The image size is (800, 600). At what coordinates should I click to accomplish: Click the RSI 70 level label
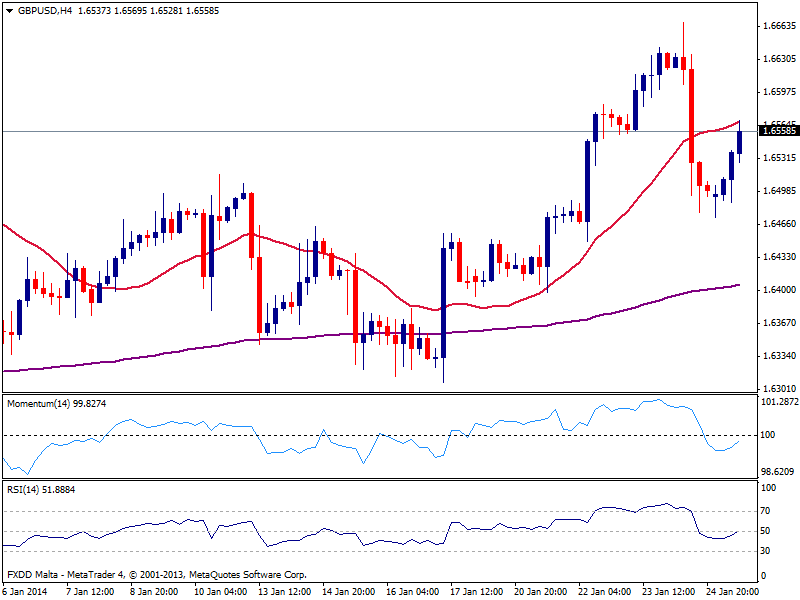click(765, 511)
